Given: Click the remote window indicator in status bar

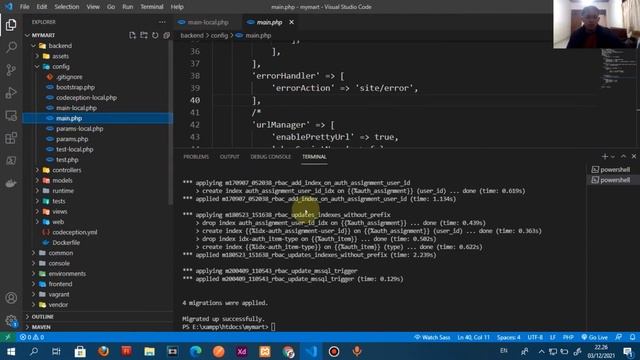Looking at the screenshot, I should tap(7, 337).
